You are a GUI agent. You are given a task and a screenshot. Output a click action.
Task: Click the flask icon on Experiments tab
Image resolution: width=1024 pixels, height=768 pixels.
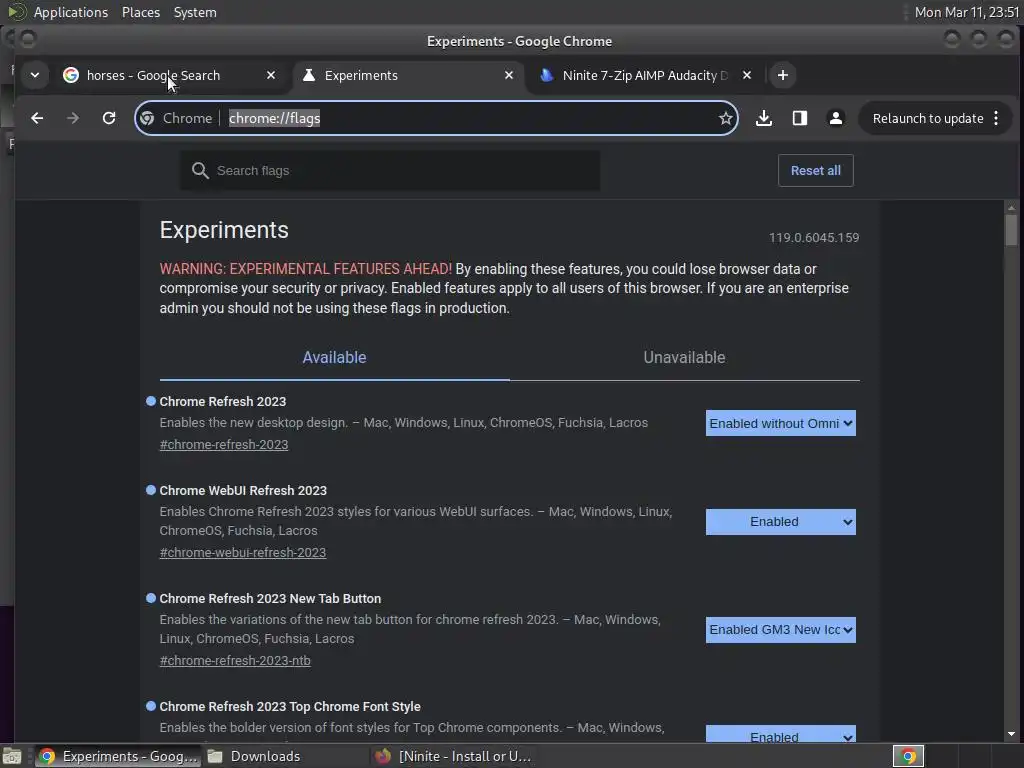pos(309,75)
